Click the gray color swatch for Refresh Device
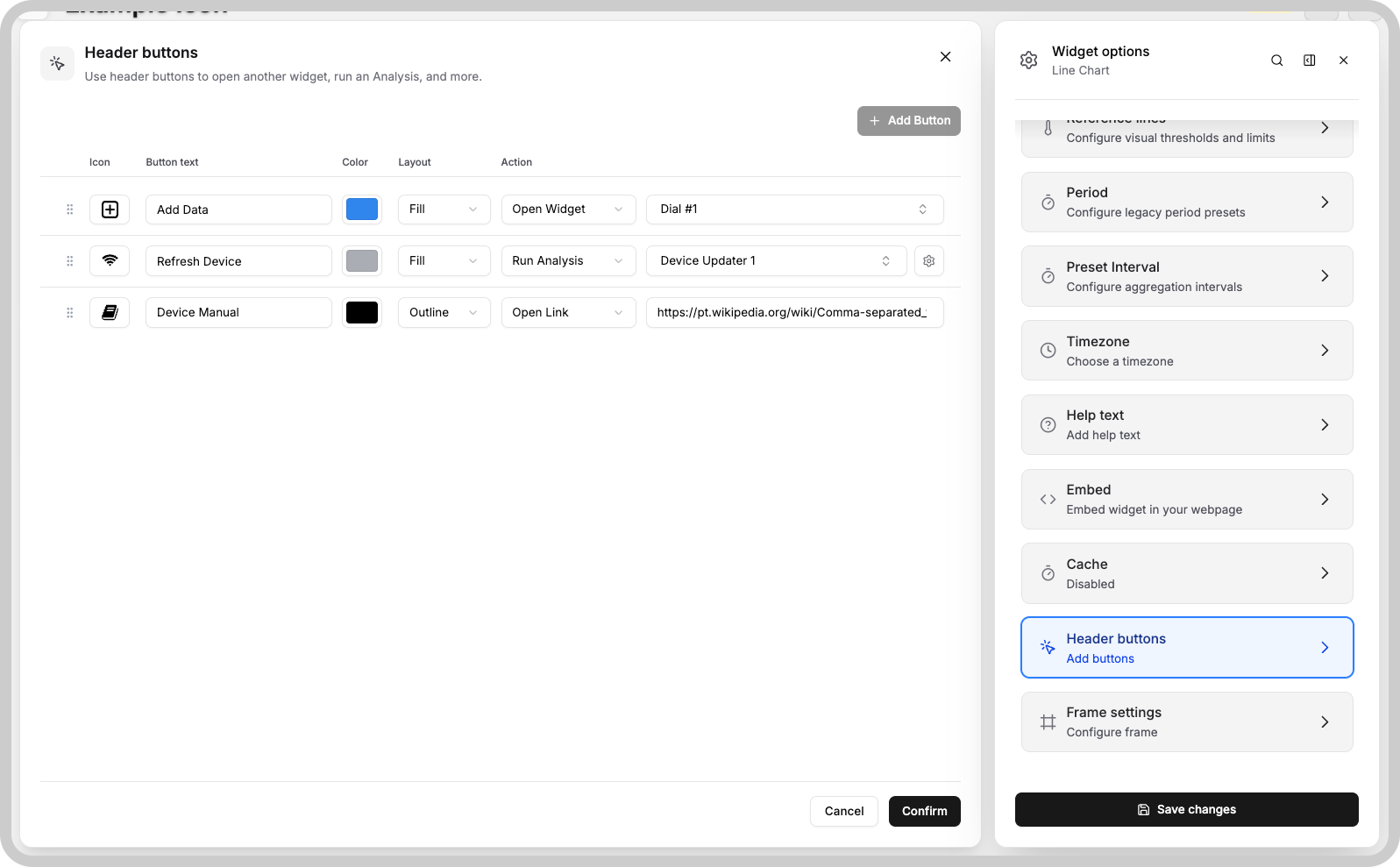The width and height of the screenshot is (1400, 867). (x=362, y=260)
